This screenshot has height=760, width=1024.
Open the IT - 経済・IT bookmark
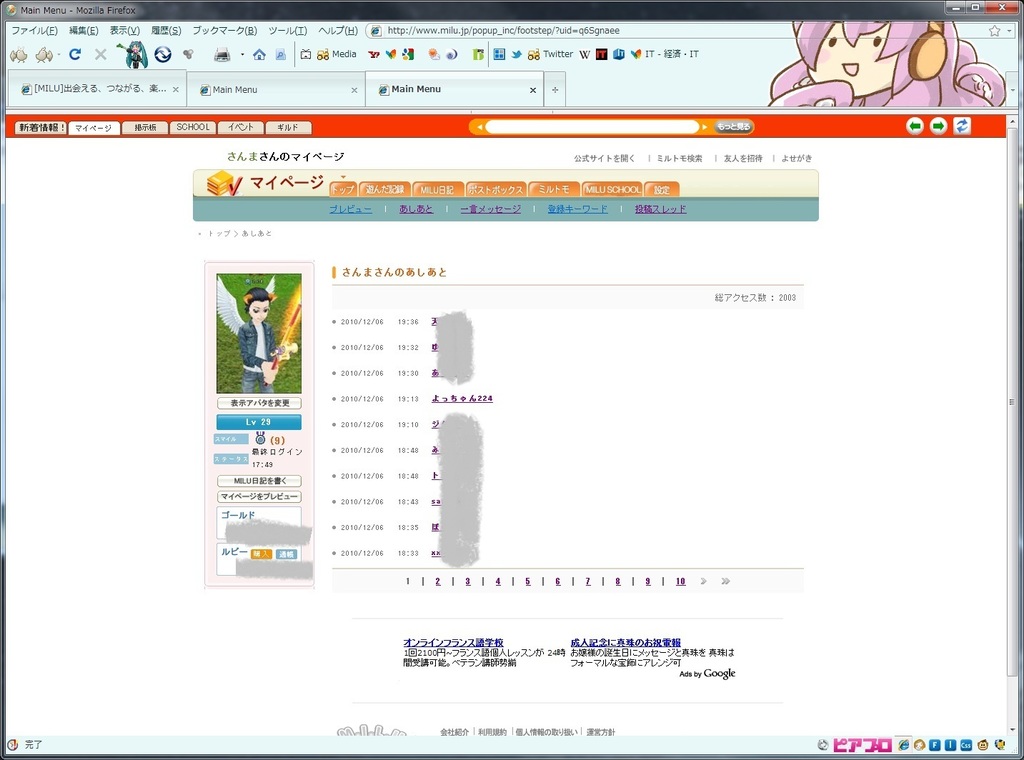[x=665, y=54]
